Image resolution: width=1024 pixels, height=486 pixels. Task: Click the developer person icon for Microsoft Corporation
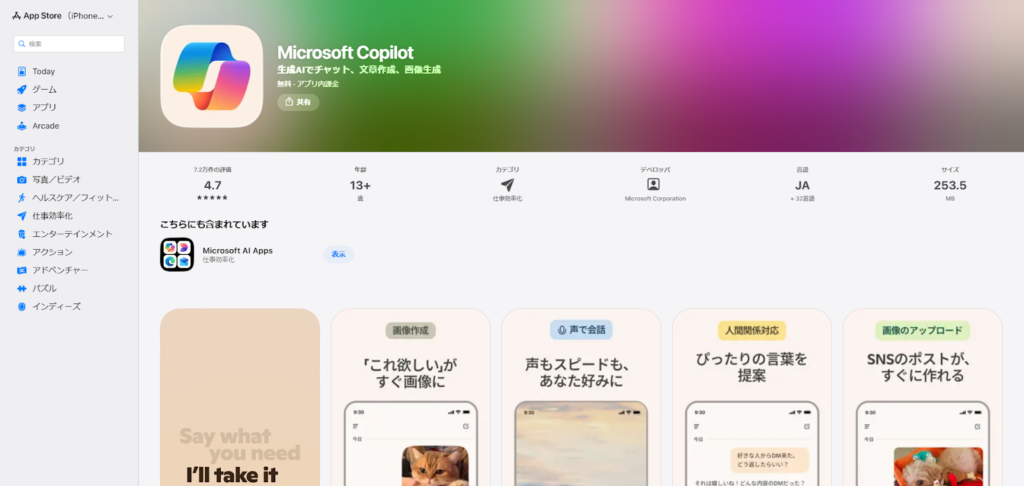click(x=654, y=185)
